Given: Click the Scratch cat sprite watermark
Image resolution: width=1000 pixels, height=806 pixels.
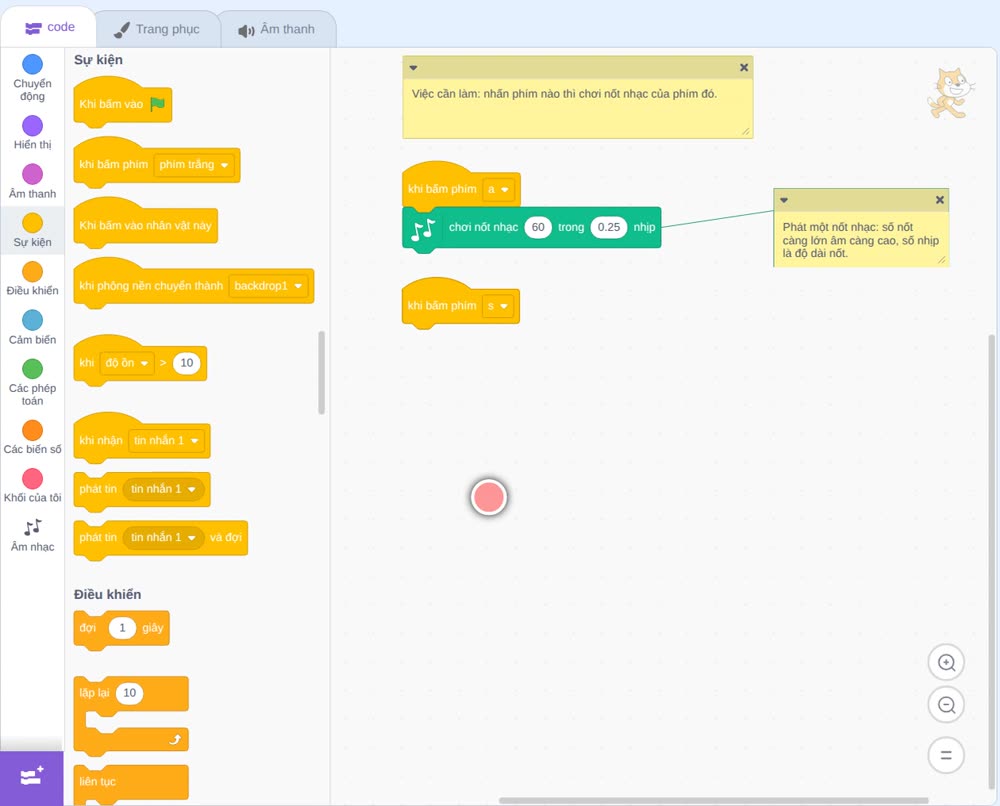Looking at the screenshot, I should [950, 93].
